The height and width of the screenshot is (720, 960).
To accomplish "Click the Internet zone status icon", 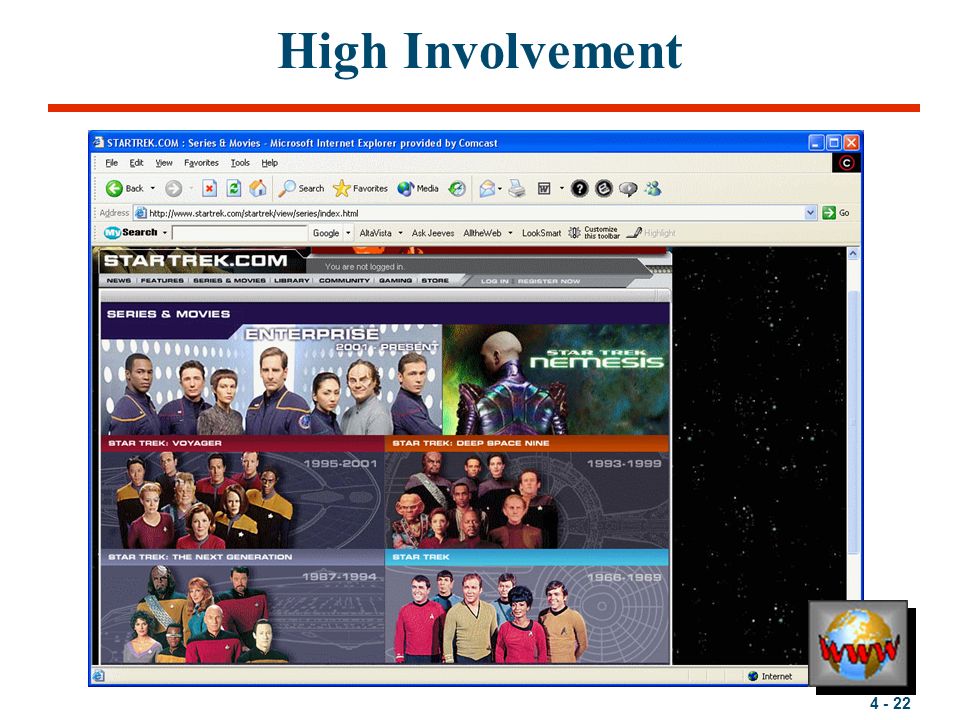I will tap(754, 676).
